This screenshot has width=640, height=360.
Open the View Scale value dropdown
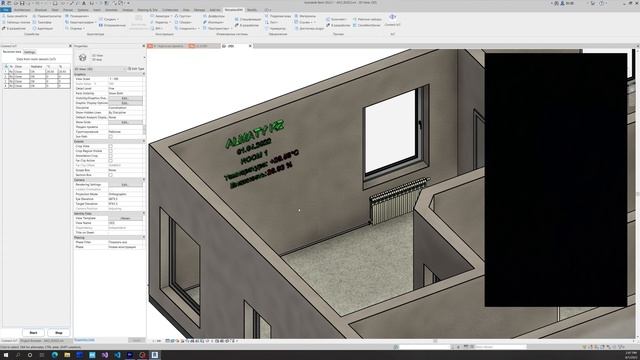pos(126,79)
